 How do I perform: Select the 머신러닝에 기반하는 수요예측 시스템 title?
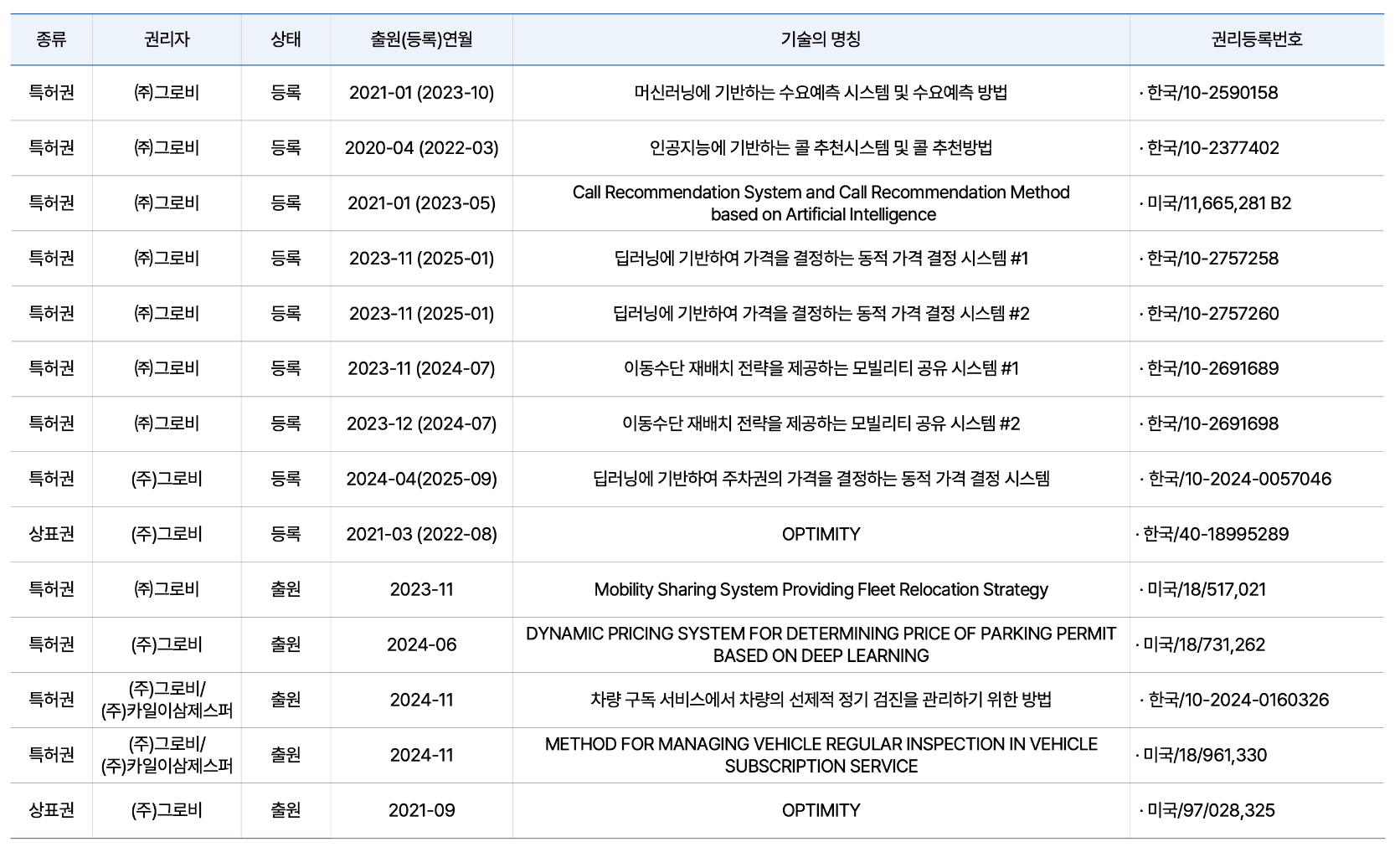coord(821,93)
